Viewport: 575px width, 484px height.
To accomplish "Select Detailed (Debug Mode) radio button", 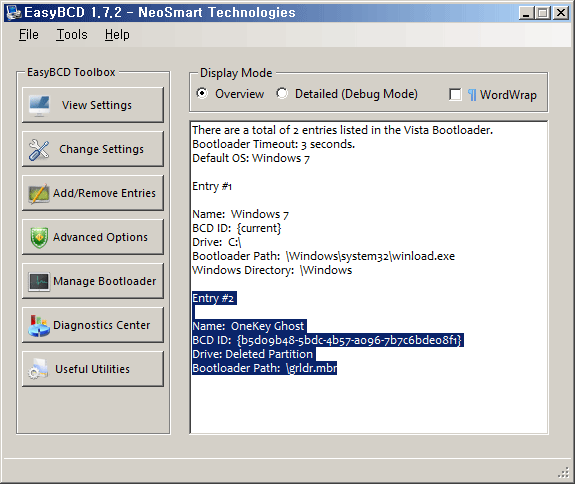I will click(x=282, y=94).
